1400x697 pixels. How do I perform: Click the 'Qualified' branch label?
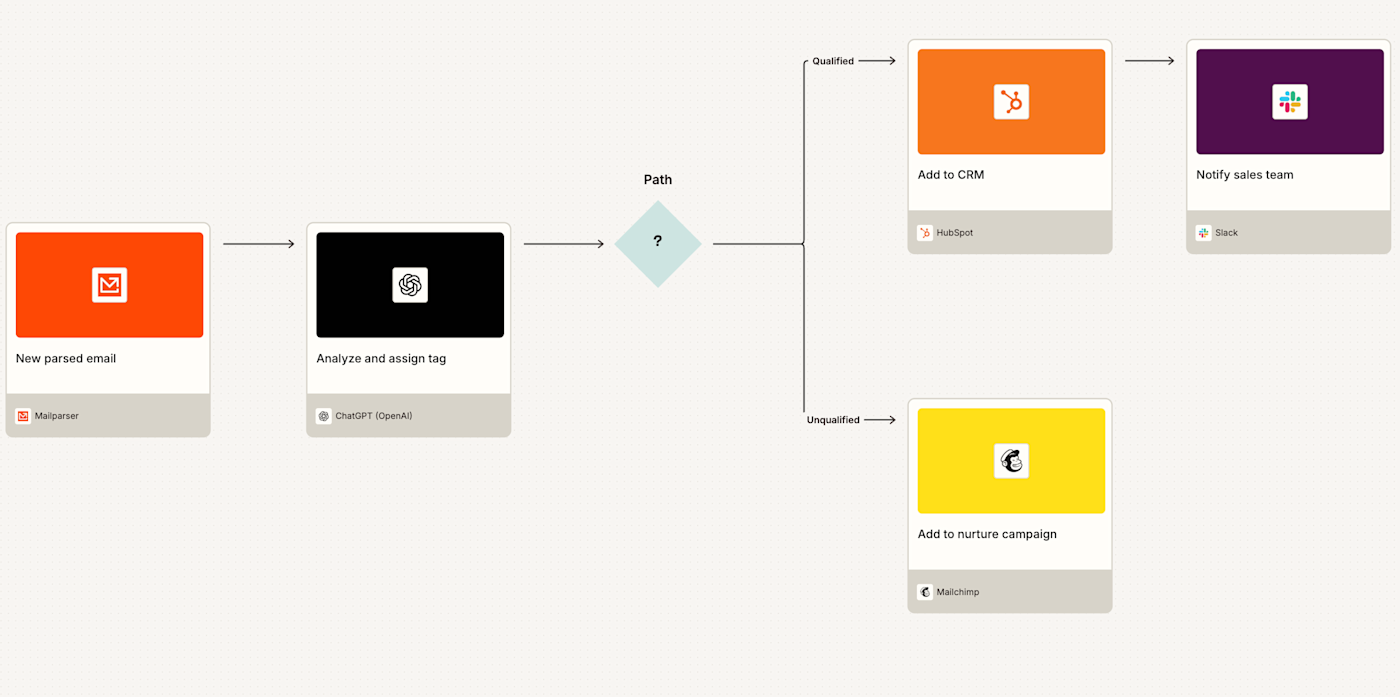point(833,61)
